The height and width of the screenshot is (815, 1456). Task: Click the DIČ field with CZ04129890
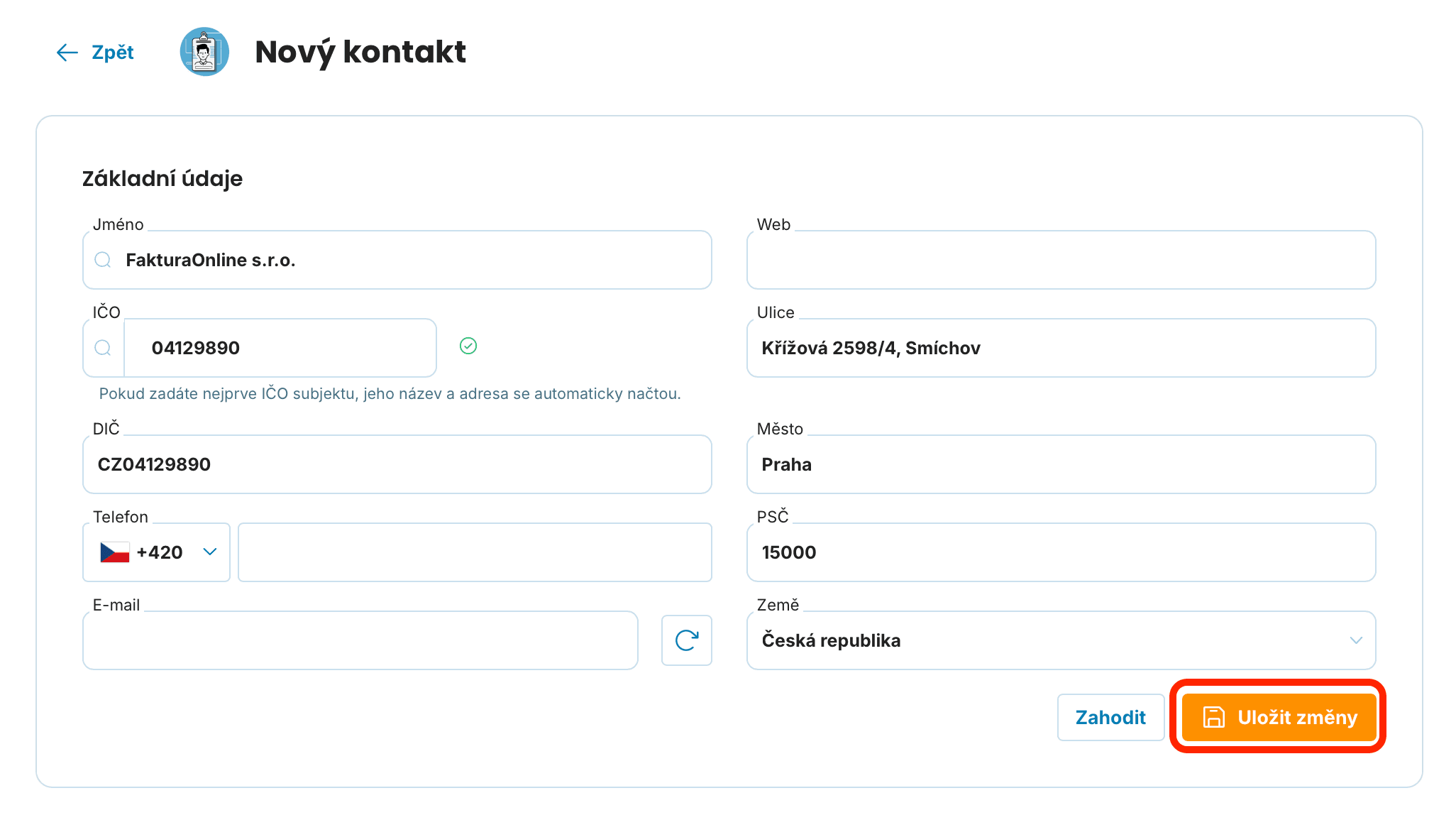(397, 464)
